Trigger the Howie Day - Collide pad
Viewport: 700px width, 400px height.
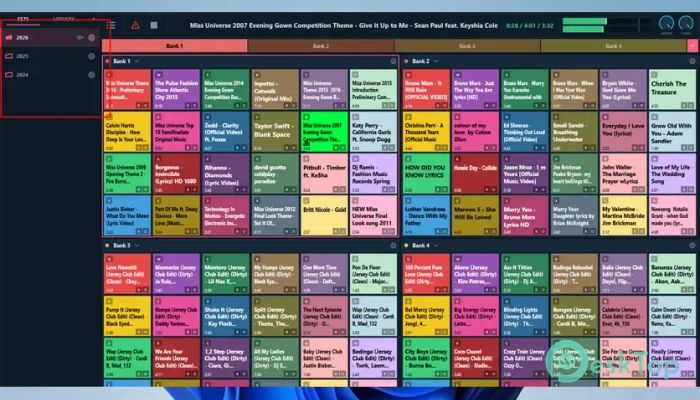point(475,174)
